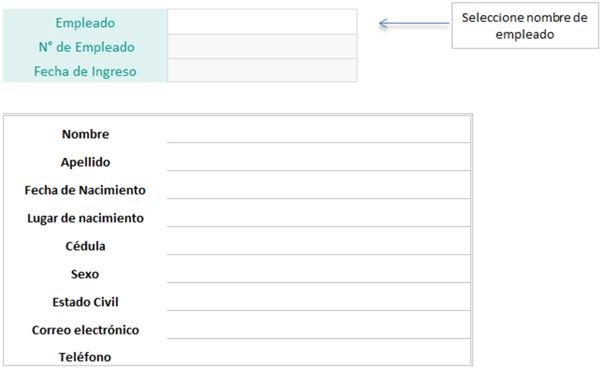Select the Empleado input cell
607x384 pixels.
(x=262, y=22)
